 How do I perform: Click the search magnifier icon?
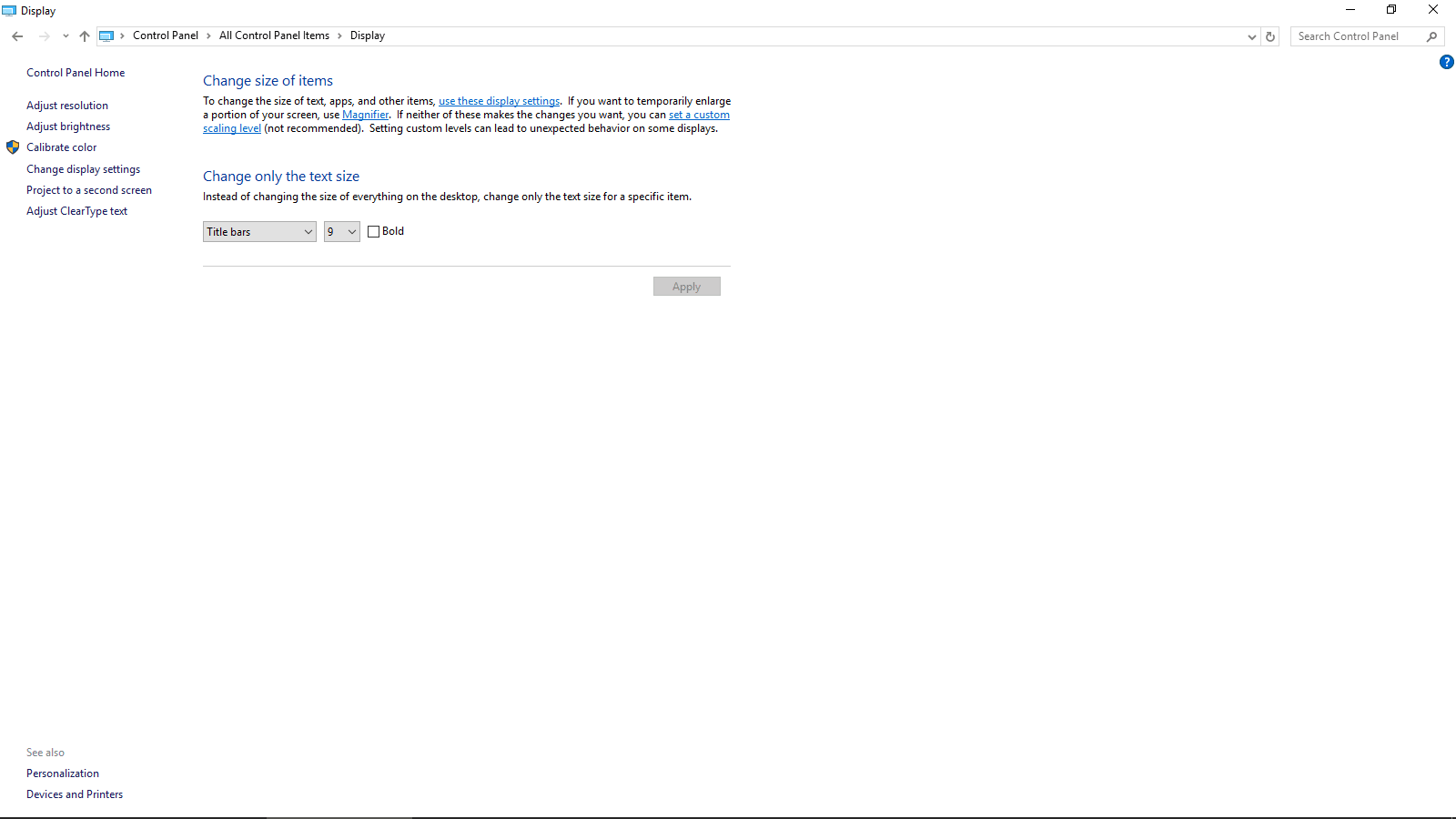pos(1431,36)
